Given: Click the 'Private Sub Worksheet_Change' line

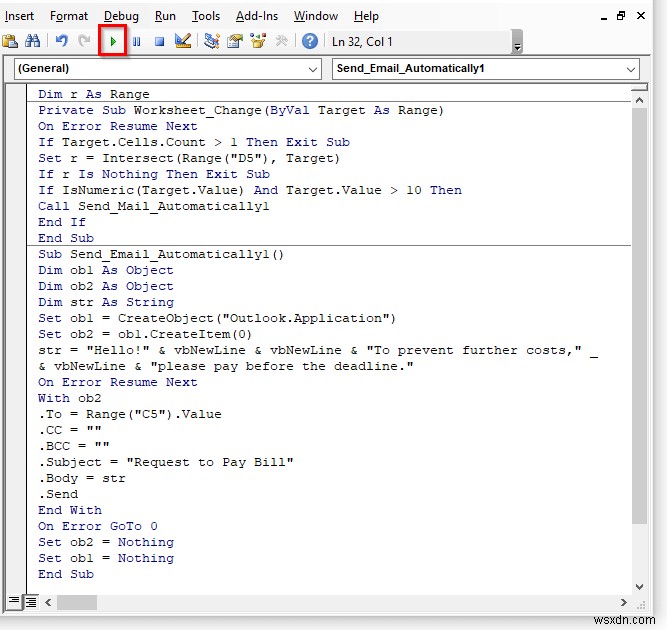Looking at the screenshot, I should click(241, 110).
